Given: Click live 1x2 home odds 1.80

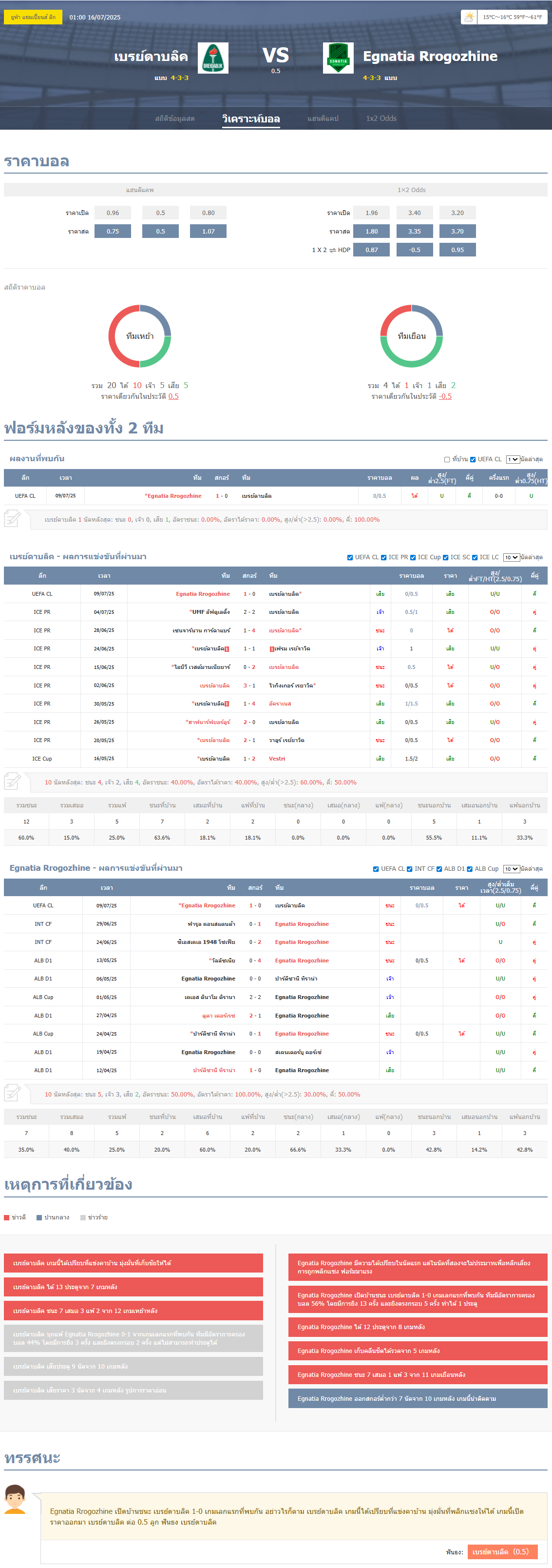Looking at the screenshot, I should pos(372,231).
